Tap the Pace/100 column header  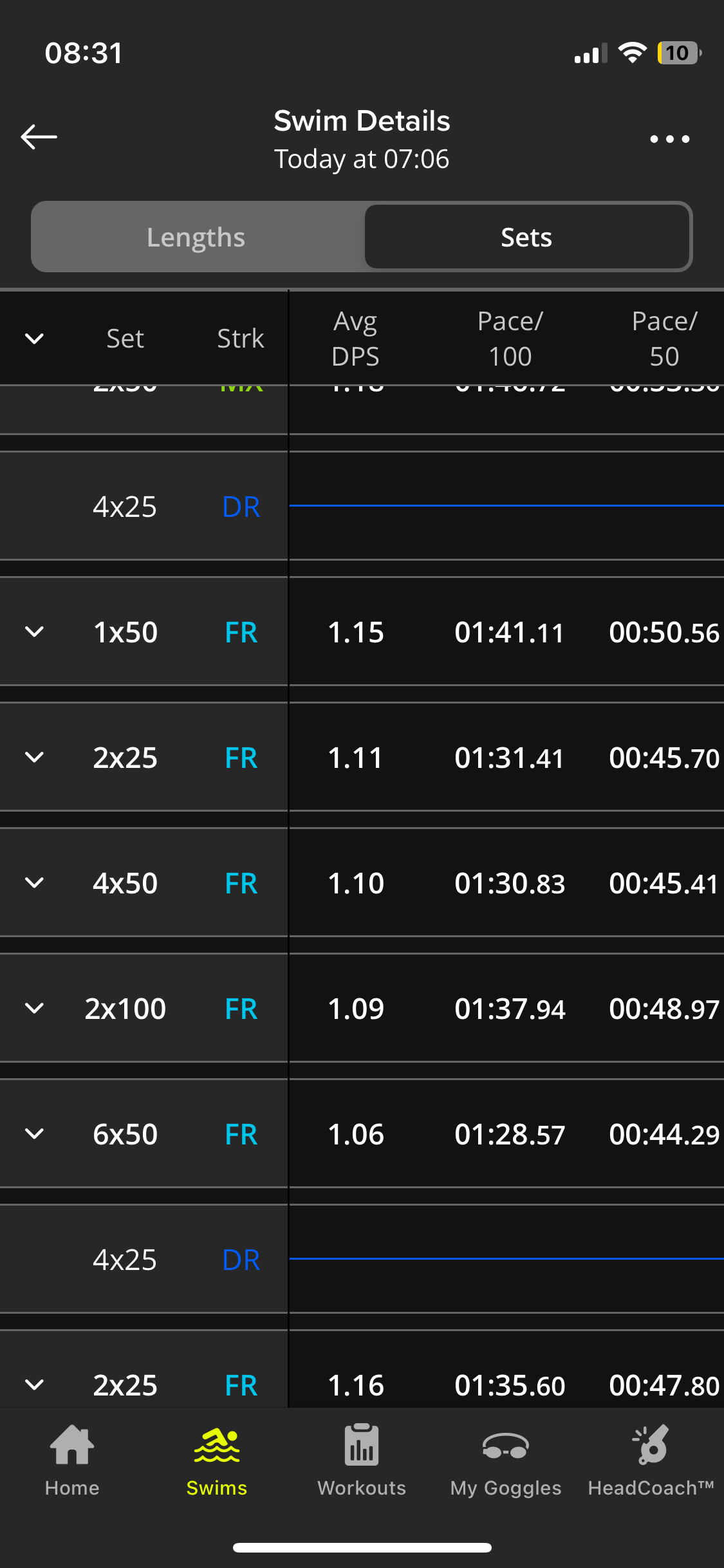(510, 339)
